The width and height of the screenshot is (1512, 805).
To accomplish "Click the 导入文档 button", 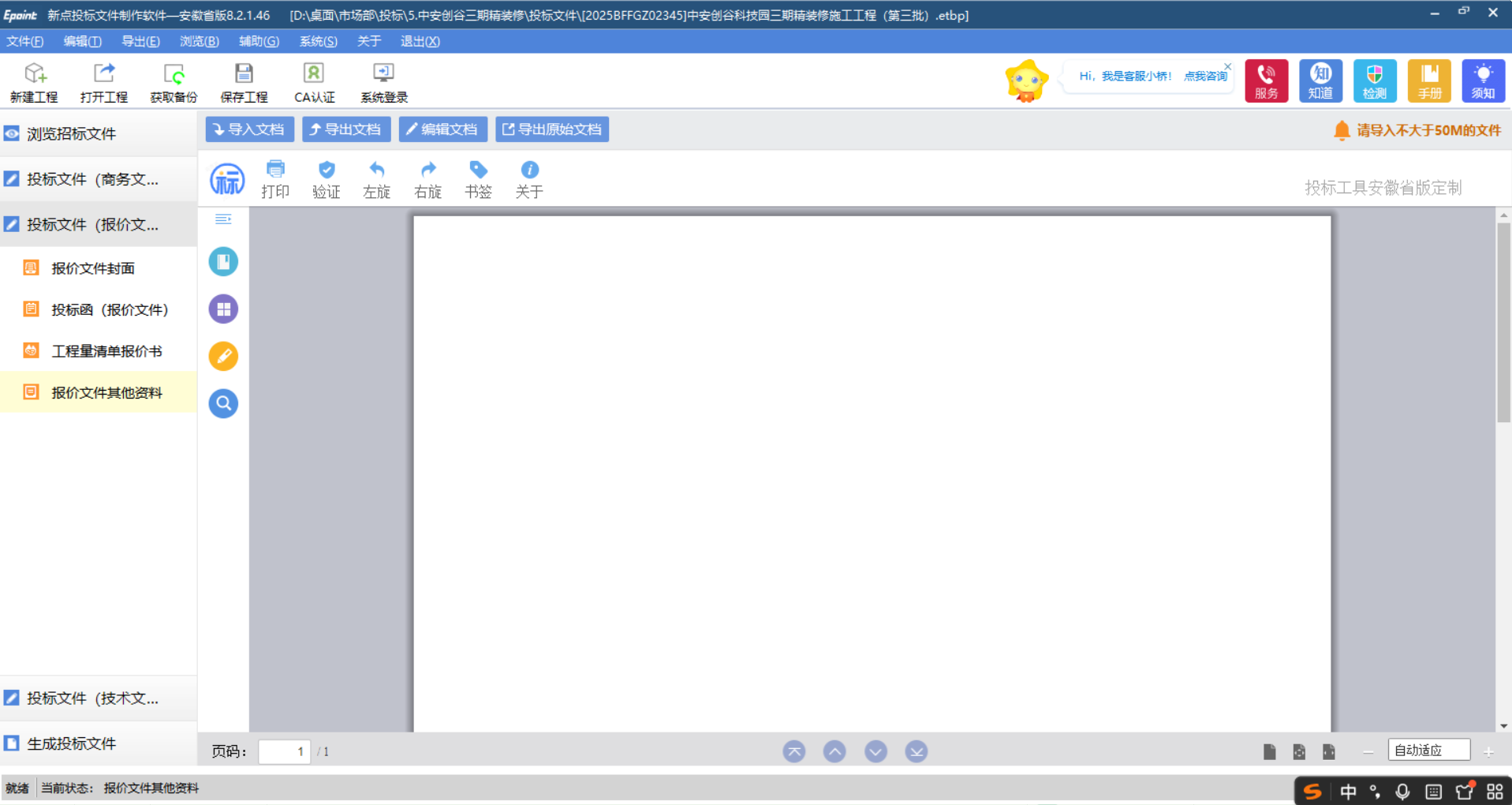I will pos(249,129).
